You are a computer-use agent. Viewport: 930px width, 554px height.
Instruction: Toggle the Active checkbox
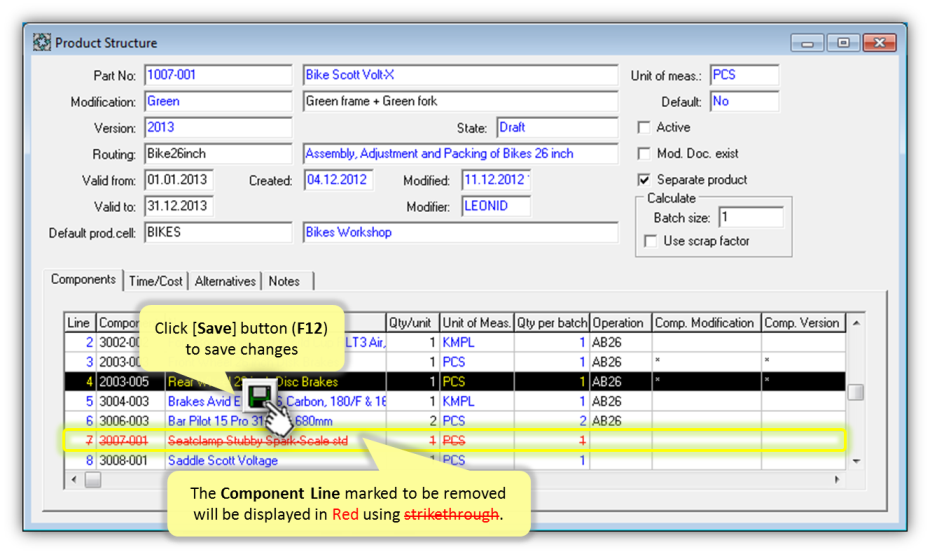pos(644,128)
